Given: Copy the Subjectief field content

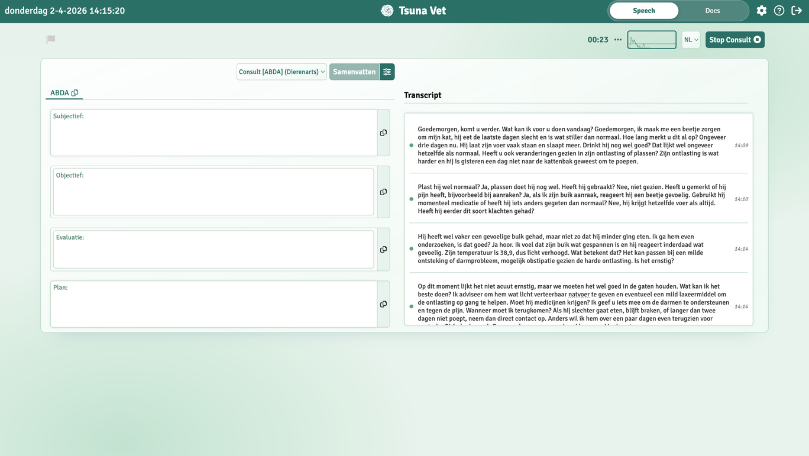Looking at the screenshot, I should pos(383,133).
